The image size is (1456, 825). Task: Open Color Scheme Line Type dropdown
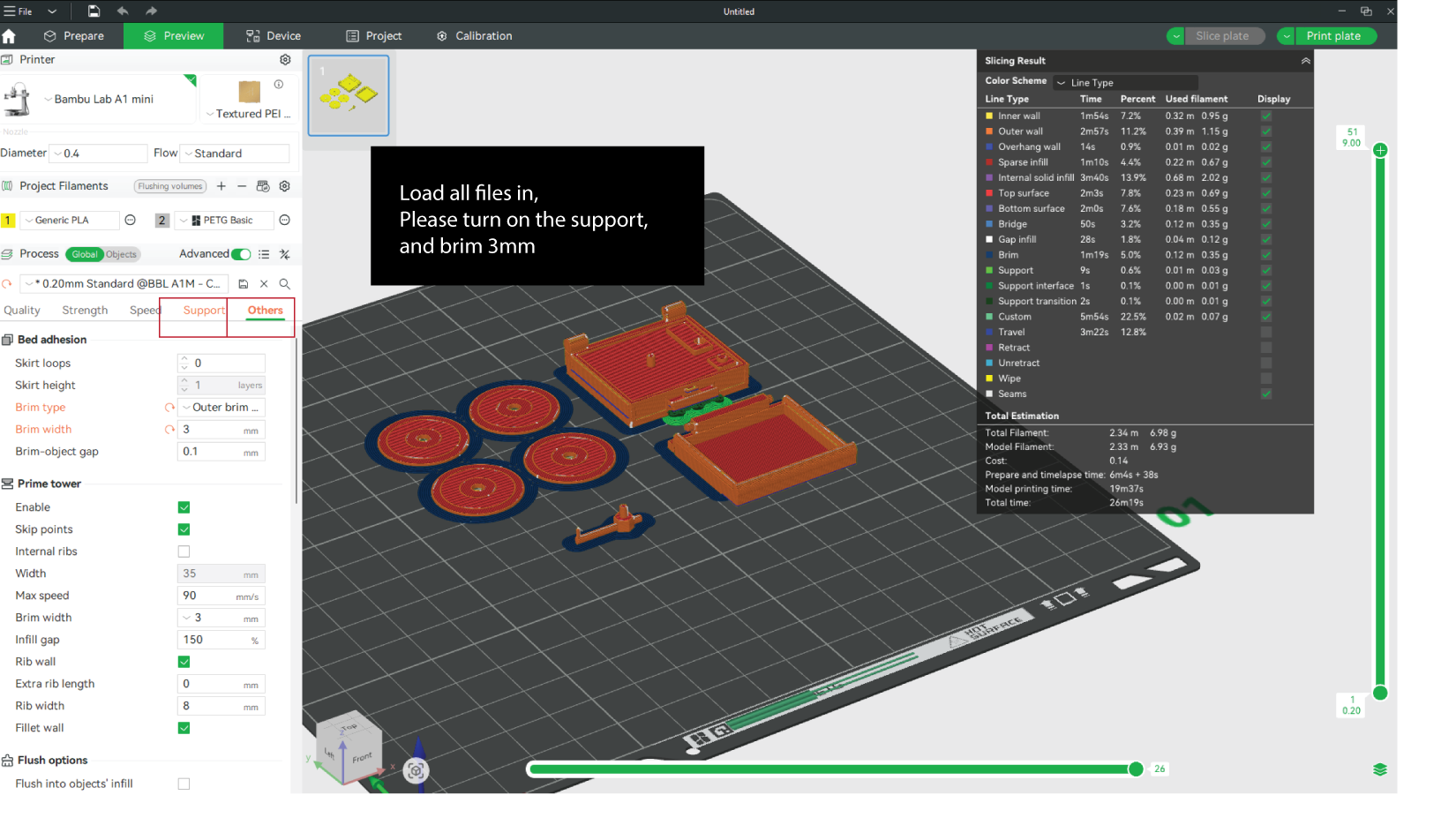tap(1125, 82)
